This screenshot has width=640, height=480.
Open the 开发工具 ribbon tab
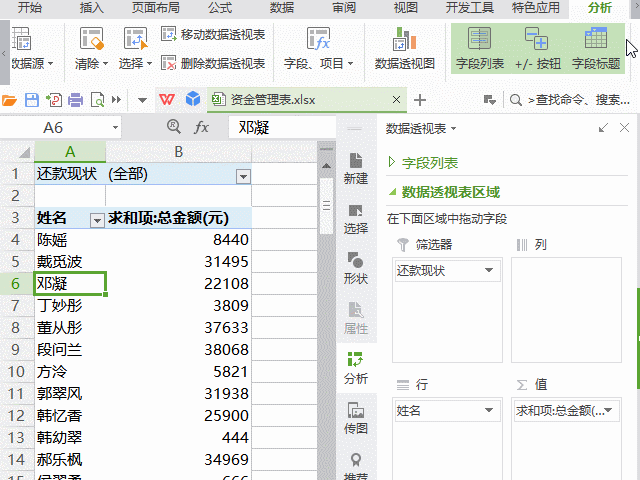470,8
